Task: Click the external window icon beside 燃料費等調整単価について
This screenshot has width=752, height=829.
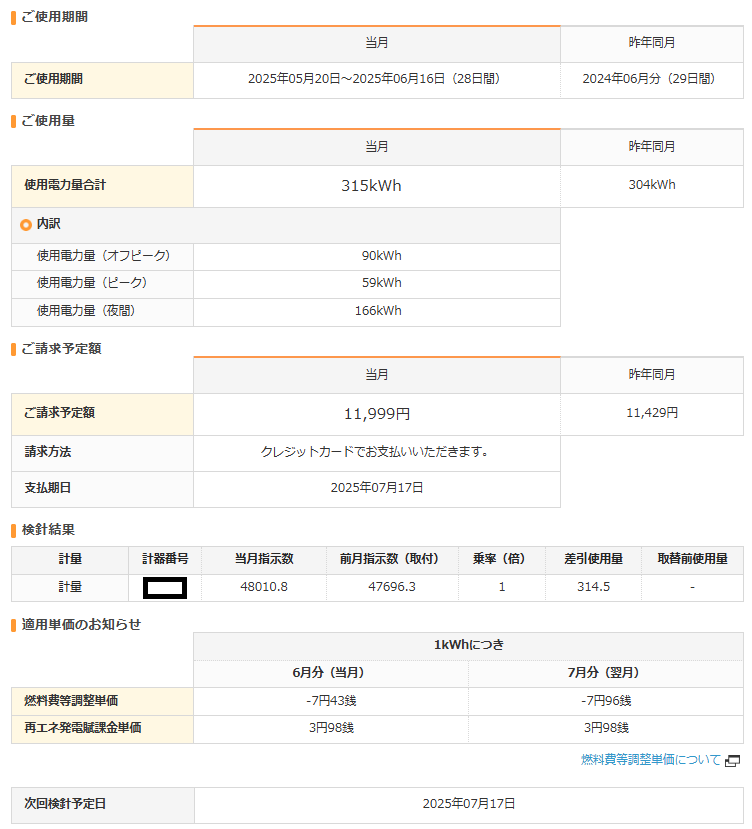Action: 732,761
